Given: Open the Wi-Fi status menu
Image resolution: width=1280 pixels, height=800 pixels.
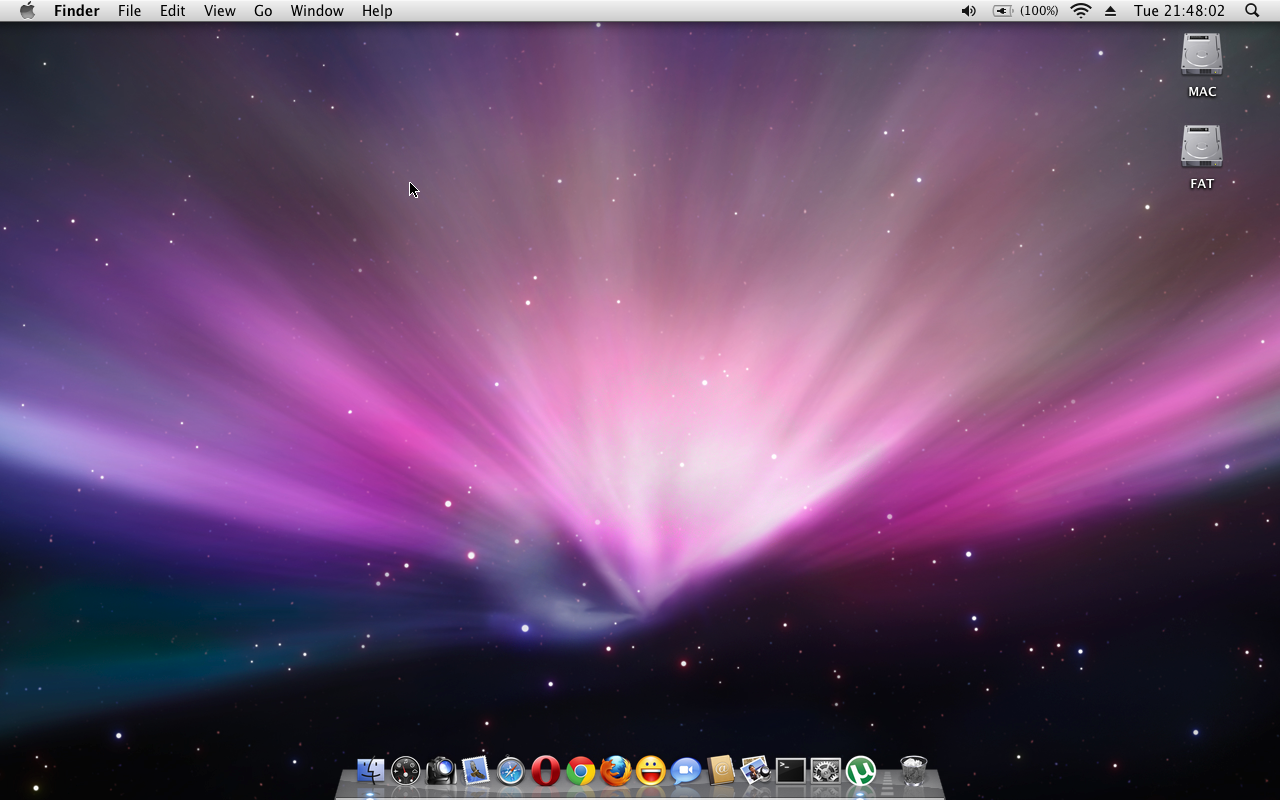Looking at the screenshot, I should tap(1081, 11).
